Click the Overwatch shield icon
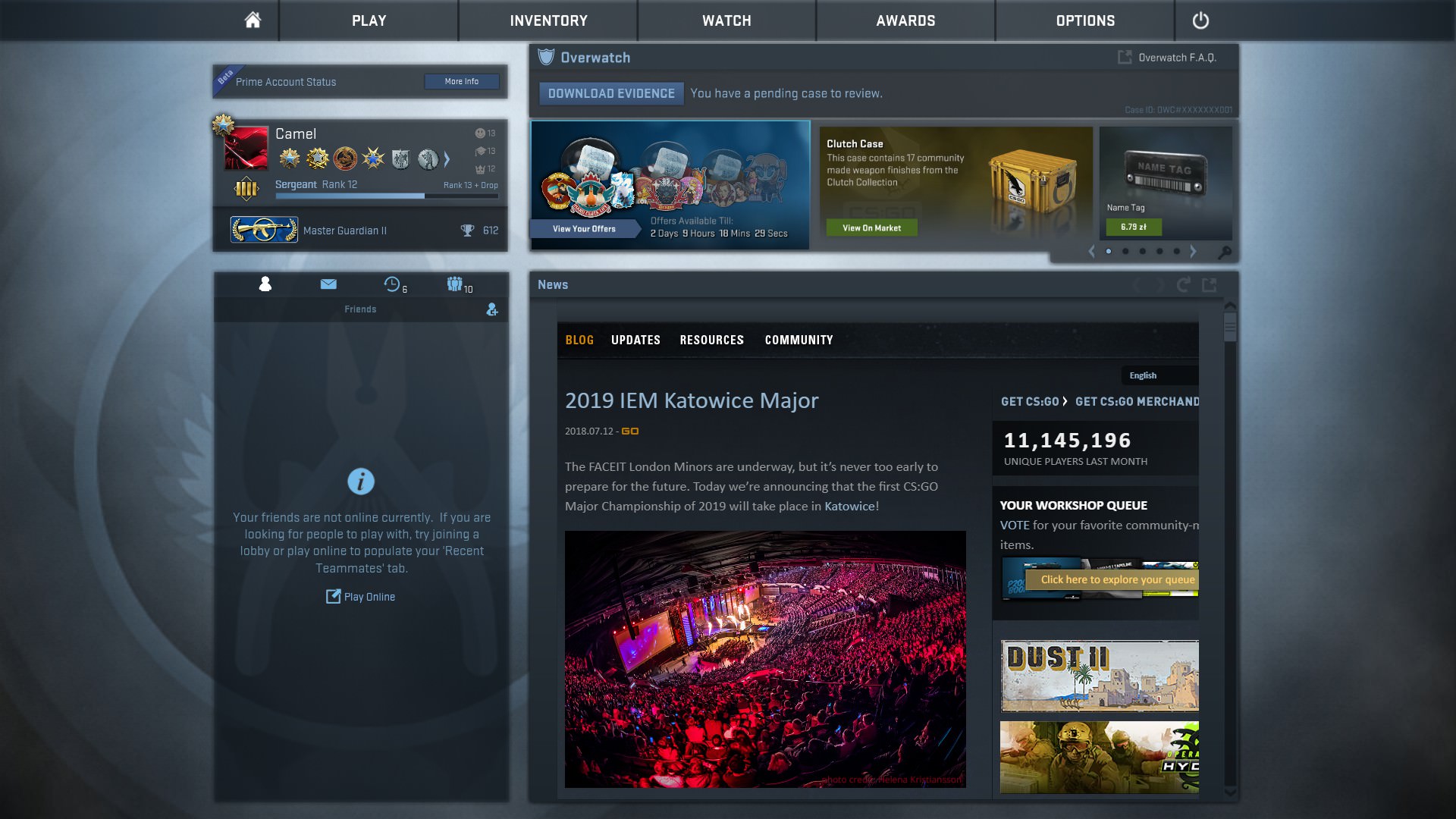This screenshot has height=819, width=1456. point(546,57)
